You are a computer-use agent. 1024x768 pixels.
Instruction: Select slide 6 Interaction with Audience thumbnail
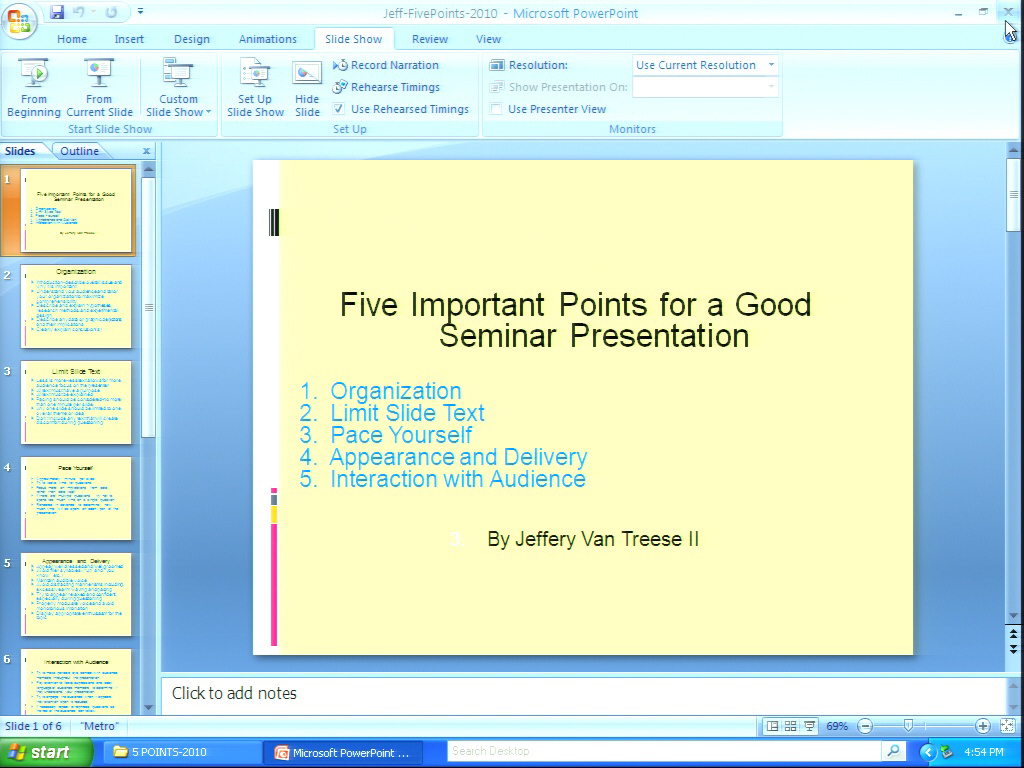tap(76, 680)
